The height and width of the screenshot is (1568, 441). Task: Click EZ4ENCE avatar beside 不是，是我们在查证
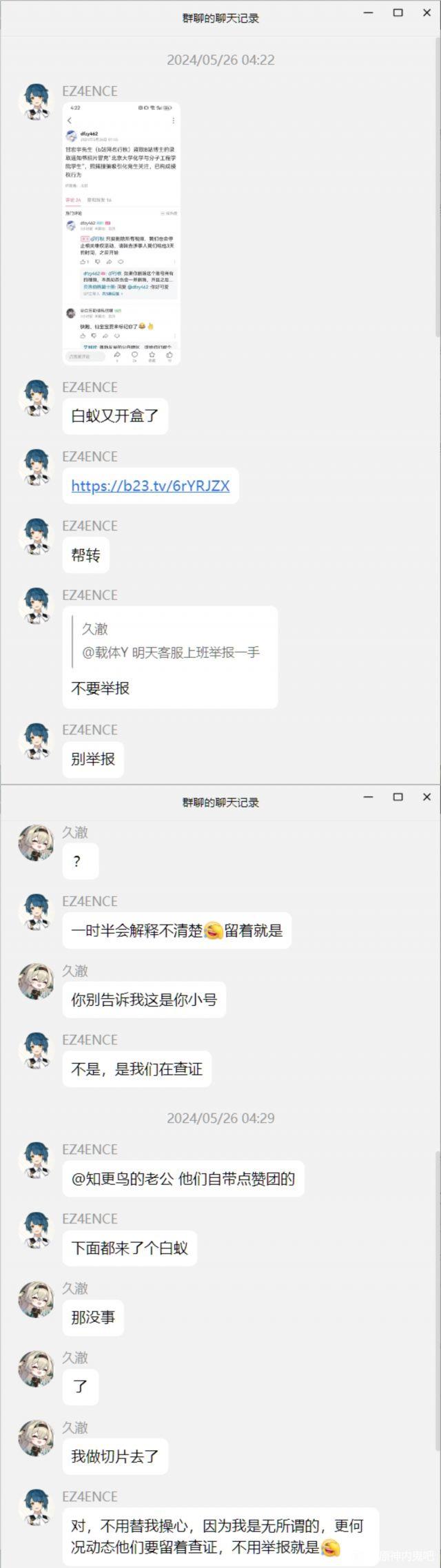[x=36, y=1051]
